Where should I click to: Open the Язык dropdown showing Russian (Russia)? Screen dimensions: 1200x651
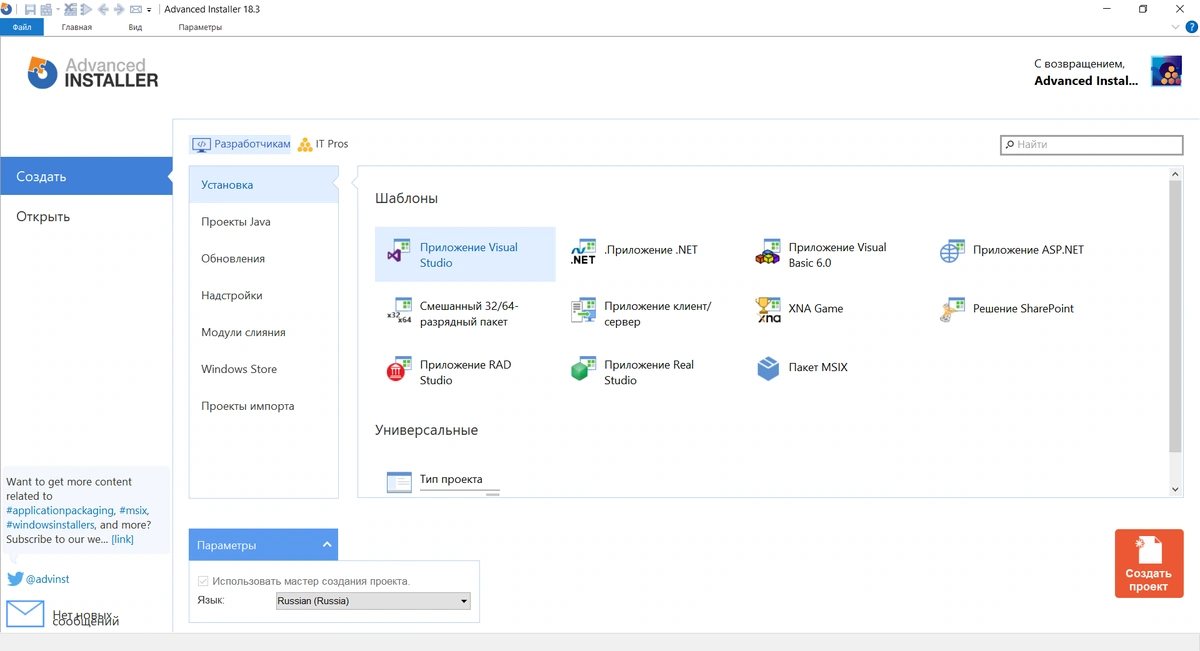pos(373,601)
